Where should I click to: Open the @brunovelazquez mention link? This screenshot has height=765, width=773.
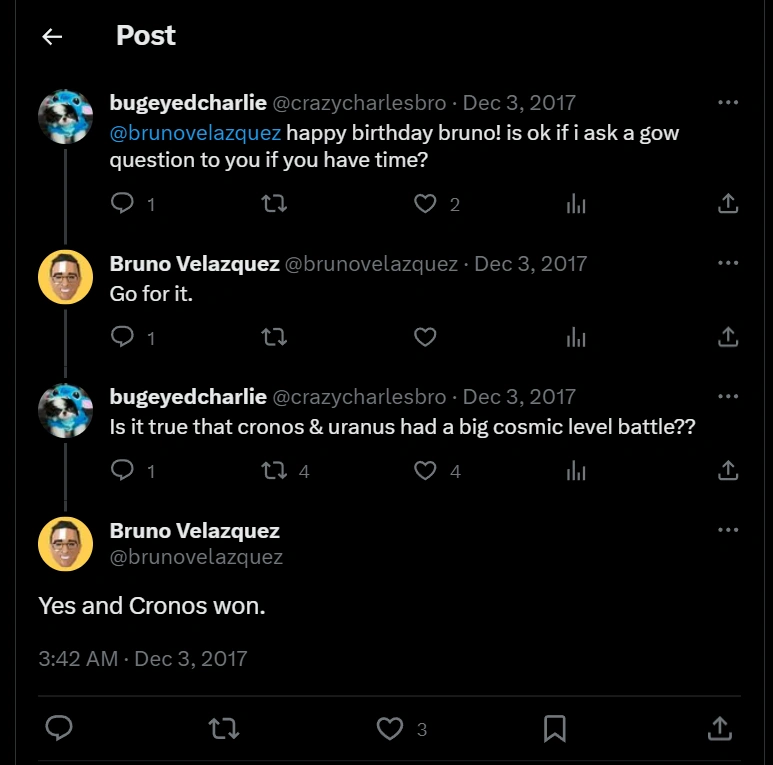click(195, 132)
